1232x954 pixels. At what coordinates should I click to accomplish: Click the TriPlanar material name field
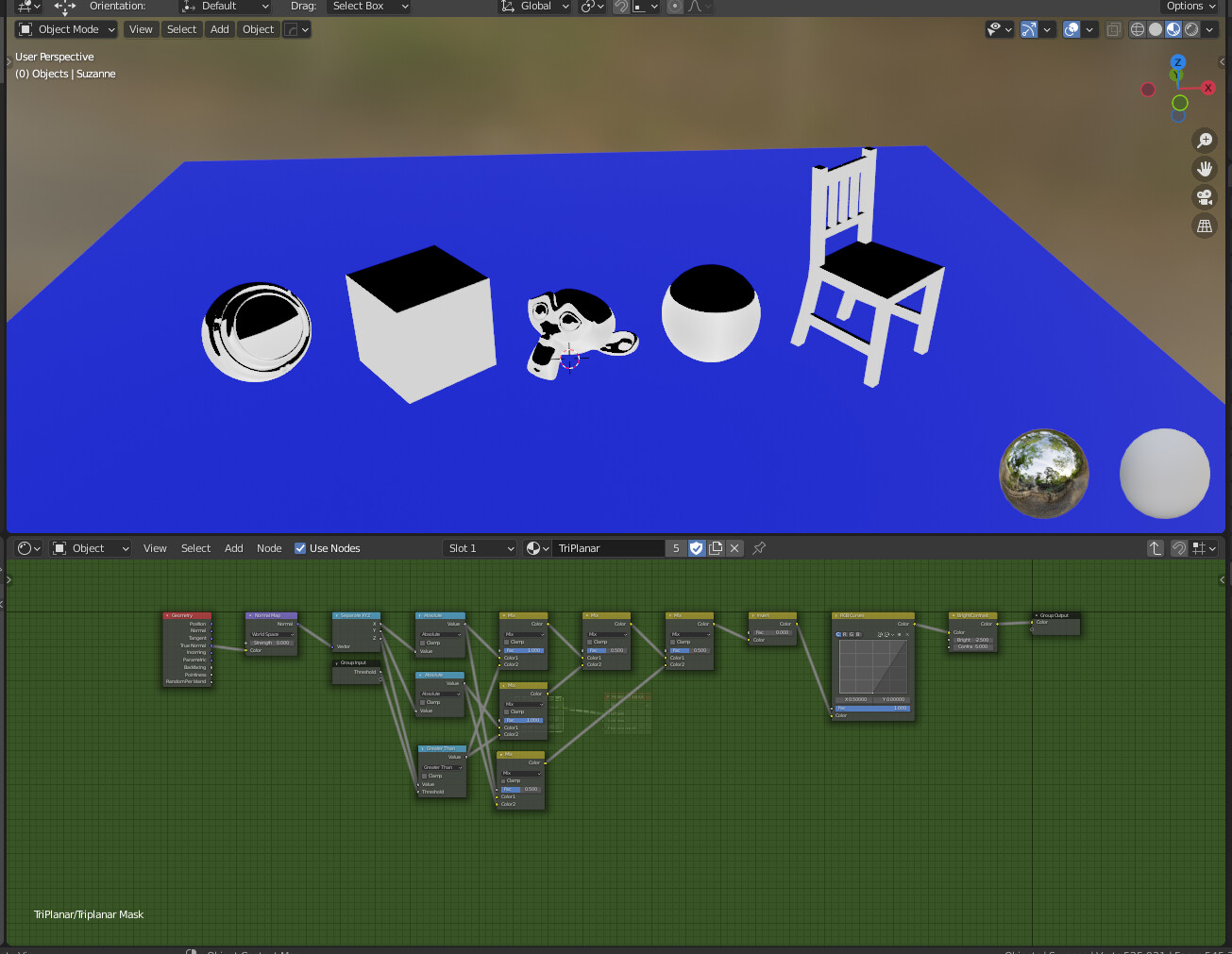(x=609, y=547)
